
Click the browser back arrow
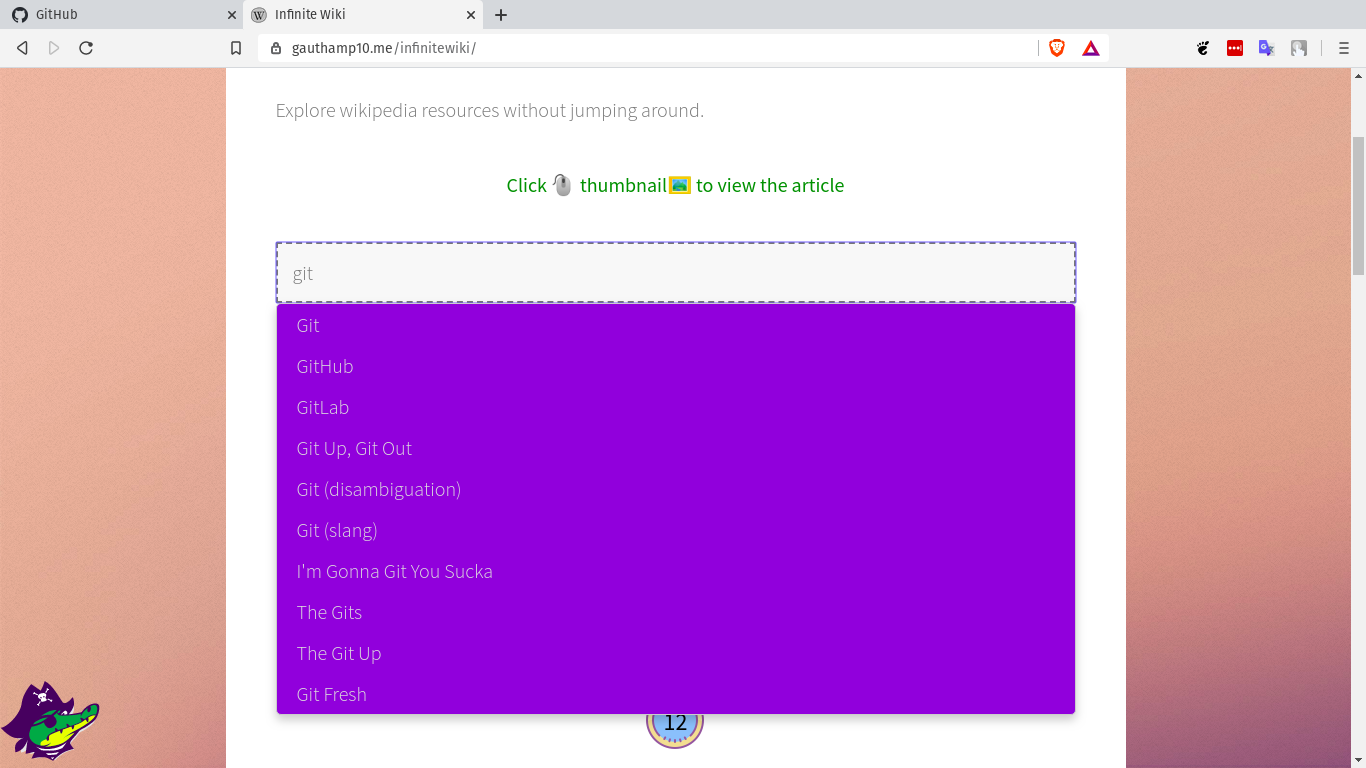click(x=22, y=48)
